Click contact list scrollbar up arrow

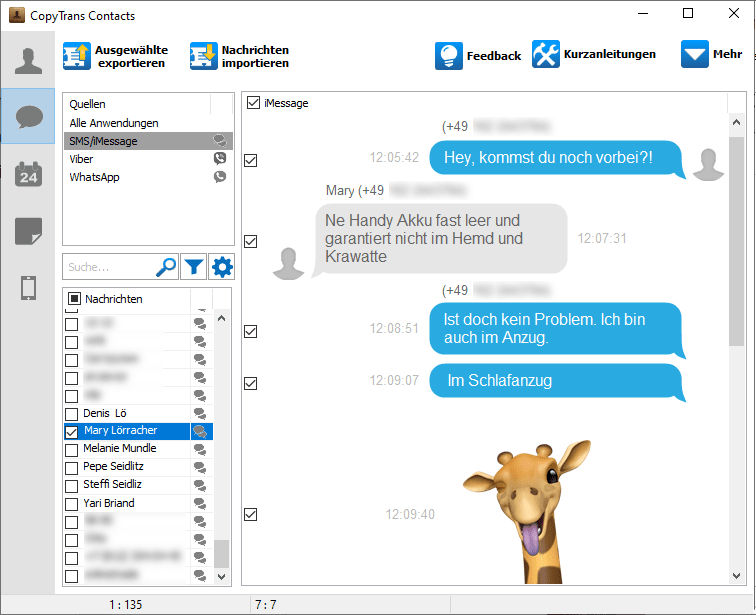pos(221,318)
